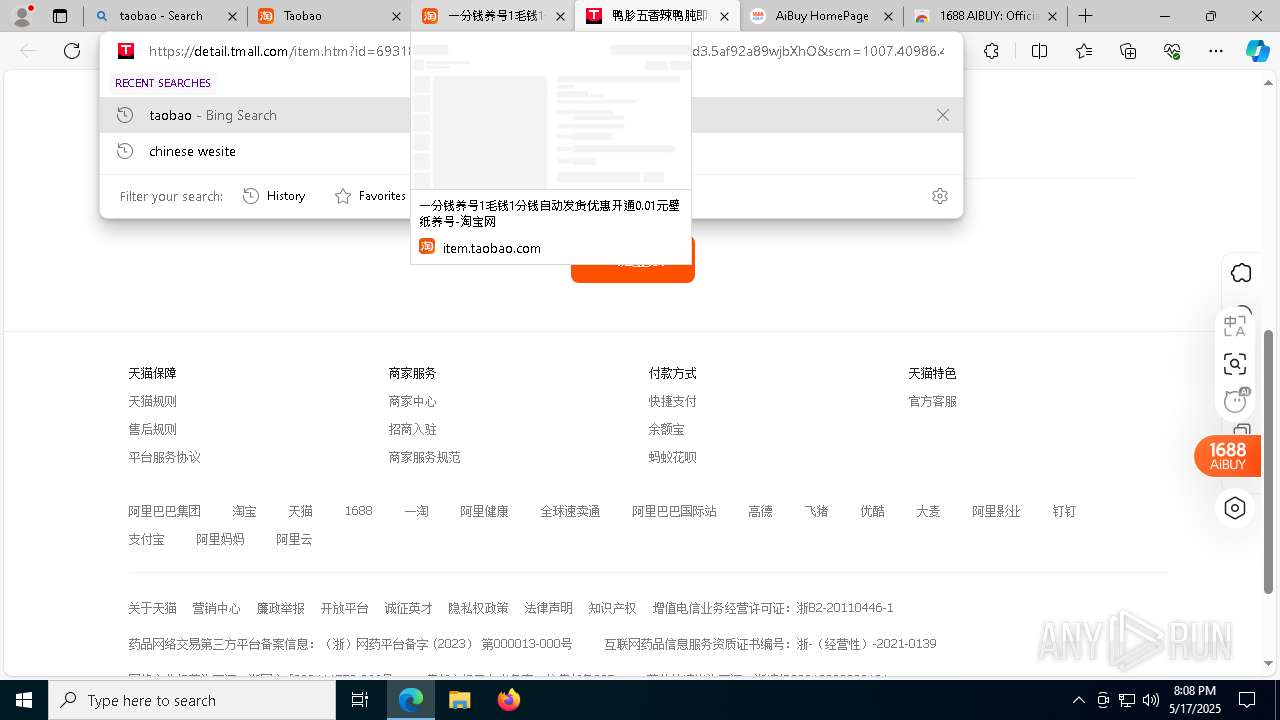Close the AiBuy HomePage tab
This screenshot has height=720, width=1280.
click(x=887, y=16)
